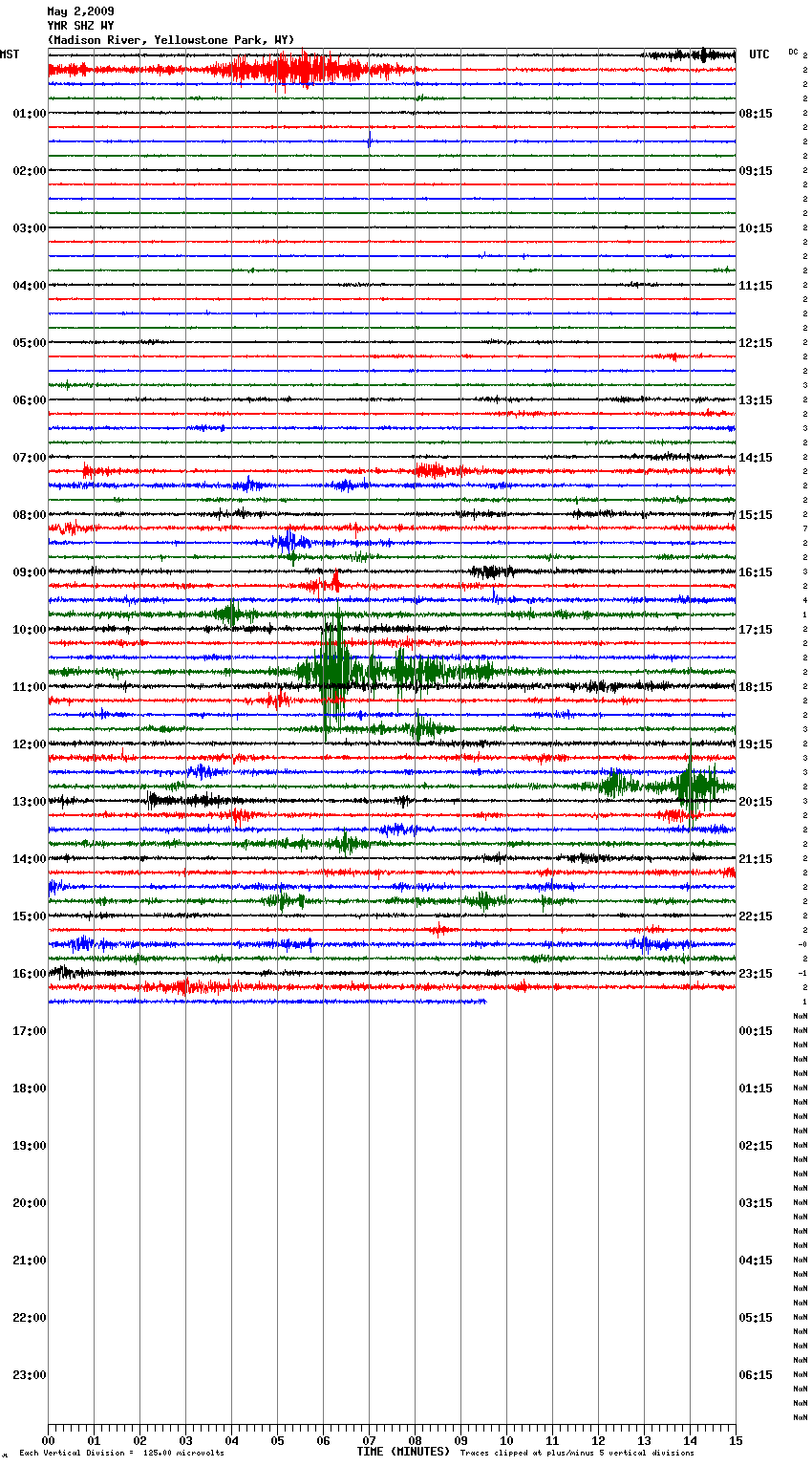The width and height of the screenshot is (812, 1466).
Task: Select the 07:00 MST hour label
Action: pos(30,458)
